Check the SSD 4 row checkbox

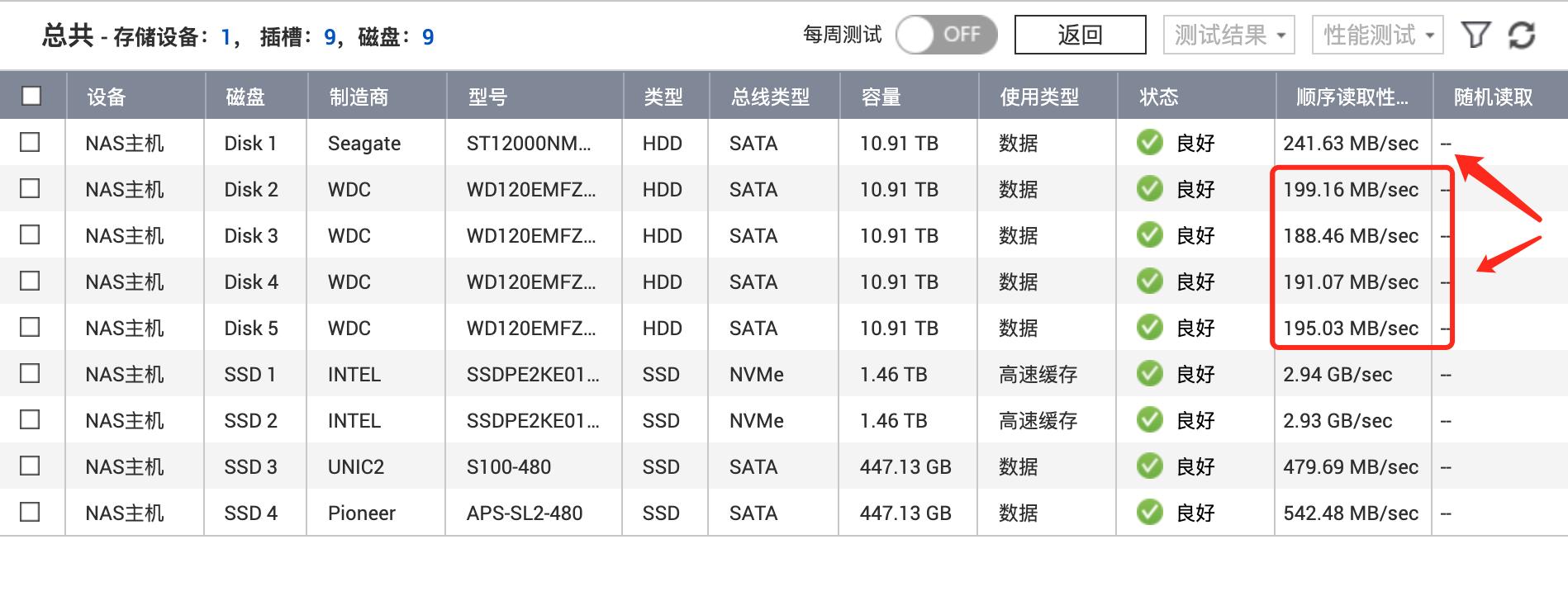tap(31, 513)
